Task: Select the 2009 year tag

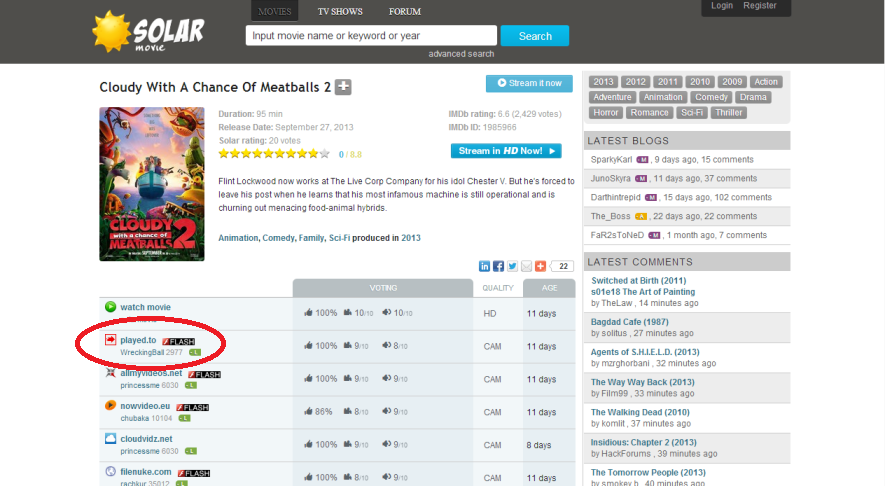Action: 732,82
